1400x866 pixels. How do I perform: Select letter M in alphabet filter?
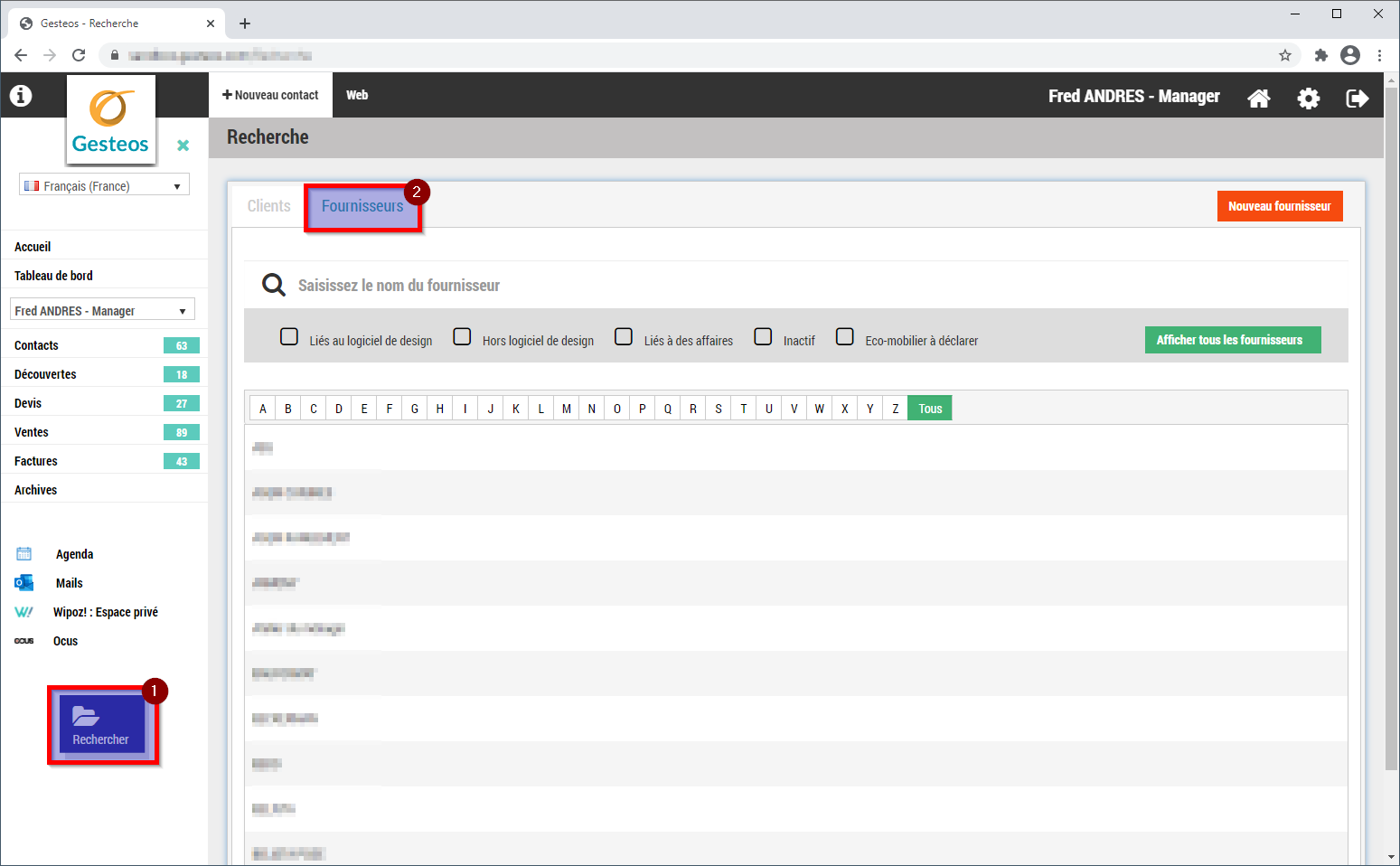coord(566,409)
